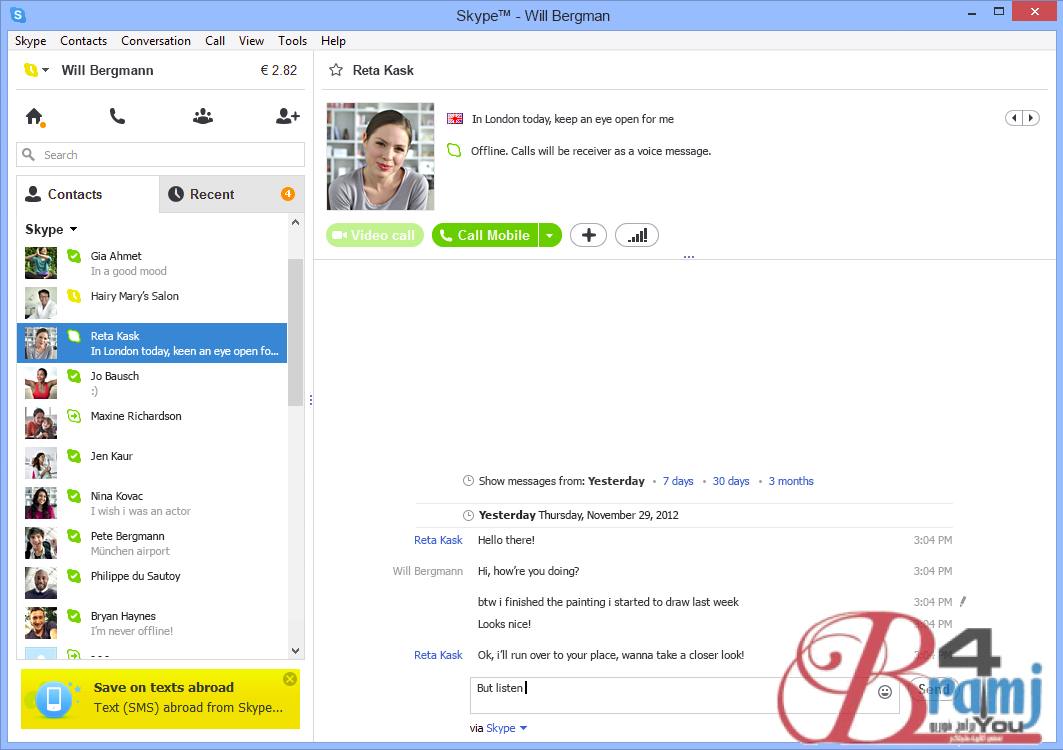1063x750 pixels.
Task: Click contact list scroll up arrow
Action: 296,222
